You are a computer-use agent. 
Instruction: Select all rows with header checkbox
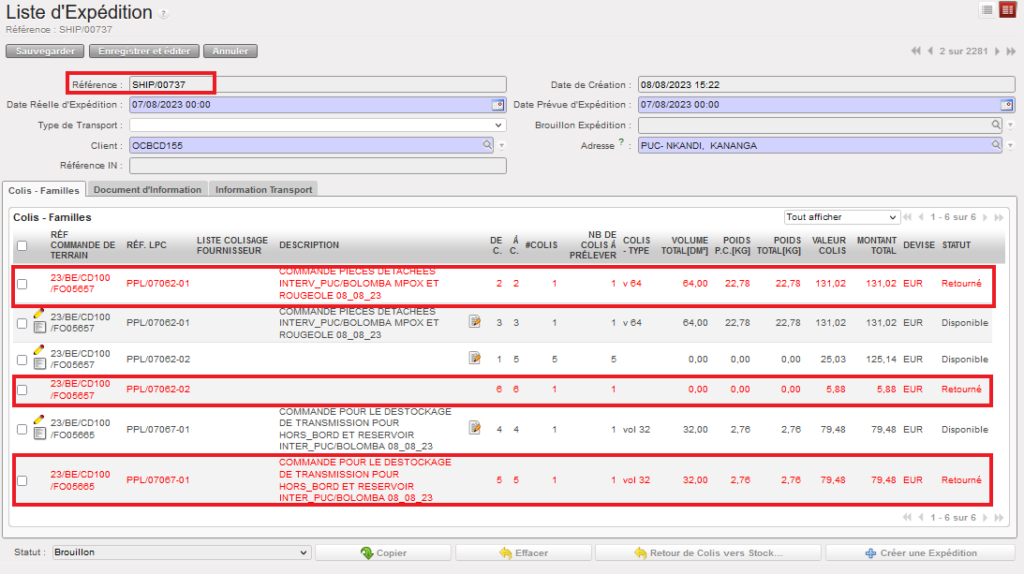click(x=22, y=245)
